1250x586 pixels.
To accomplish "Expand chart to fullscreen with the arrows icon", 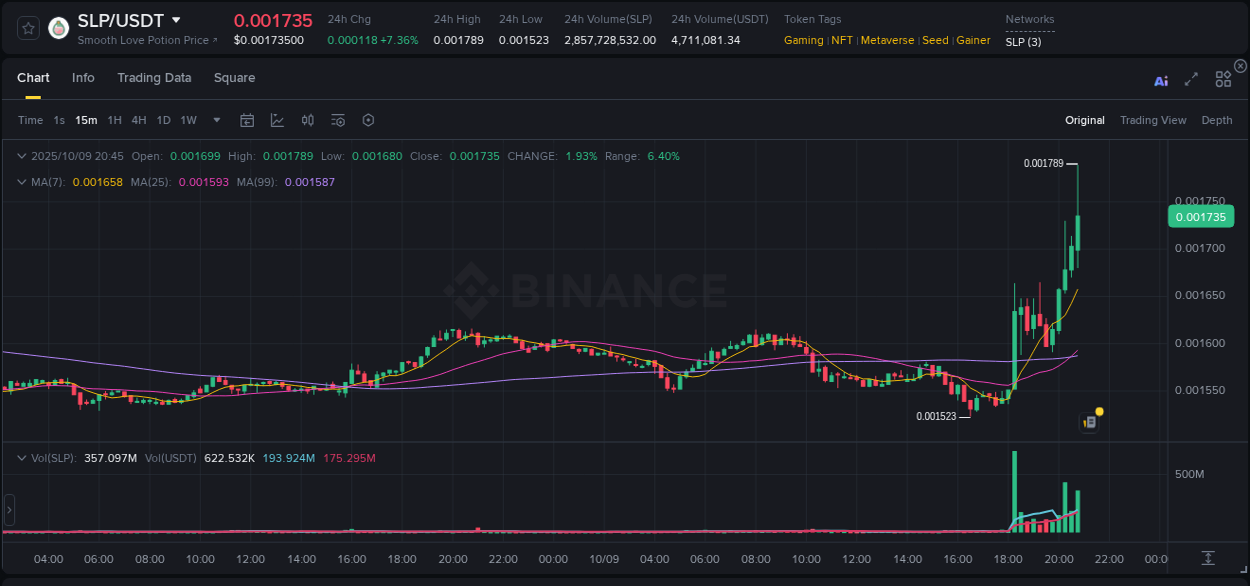I will tap(1190, 81).
